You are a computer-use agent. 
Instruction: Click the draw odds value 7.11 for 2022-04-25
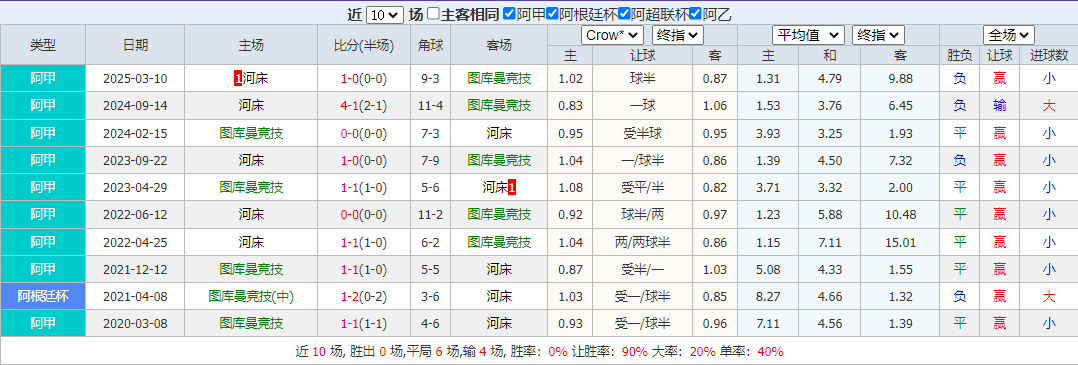[830, 242]
